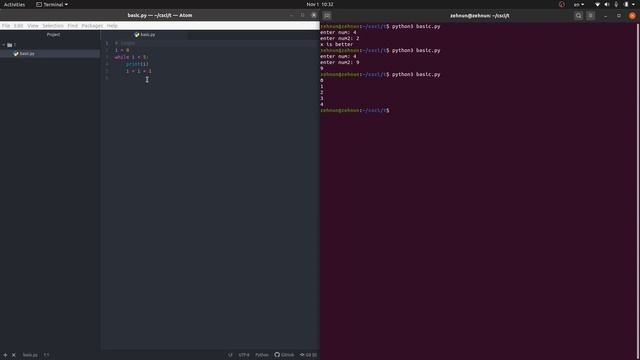
Task: Open the en input language dropdown
Action: click(x=579, y=4)
